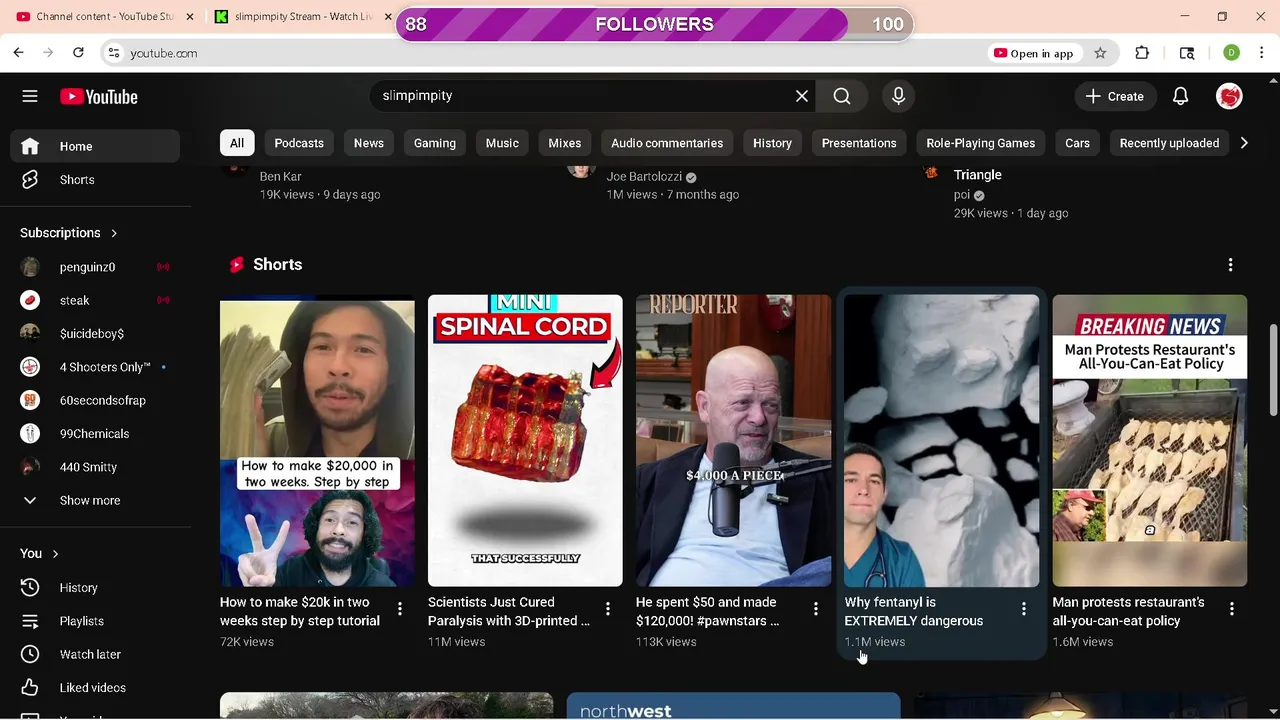Screen dimensions: 1280x720
Task: Select the News filter chip
Action: click(x=368, y=143)
